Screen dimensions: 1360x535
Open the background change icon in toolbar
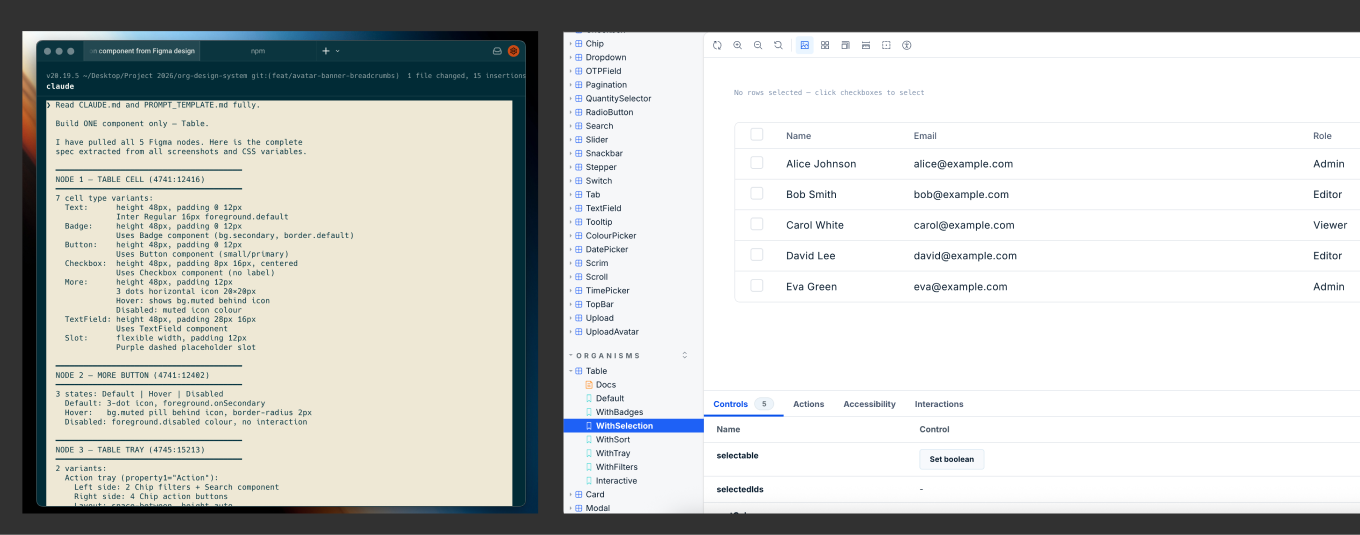804,45
